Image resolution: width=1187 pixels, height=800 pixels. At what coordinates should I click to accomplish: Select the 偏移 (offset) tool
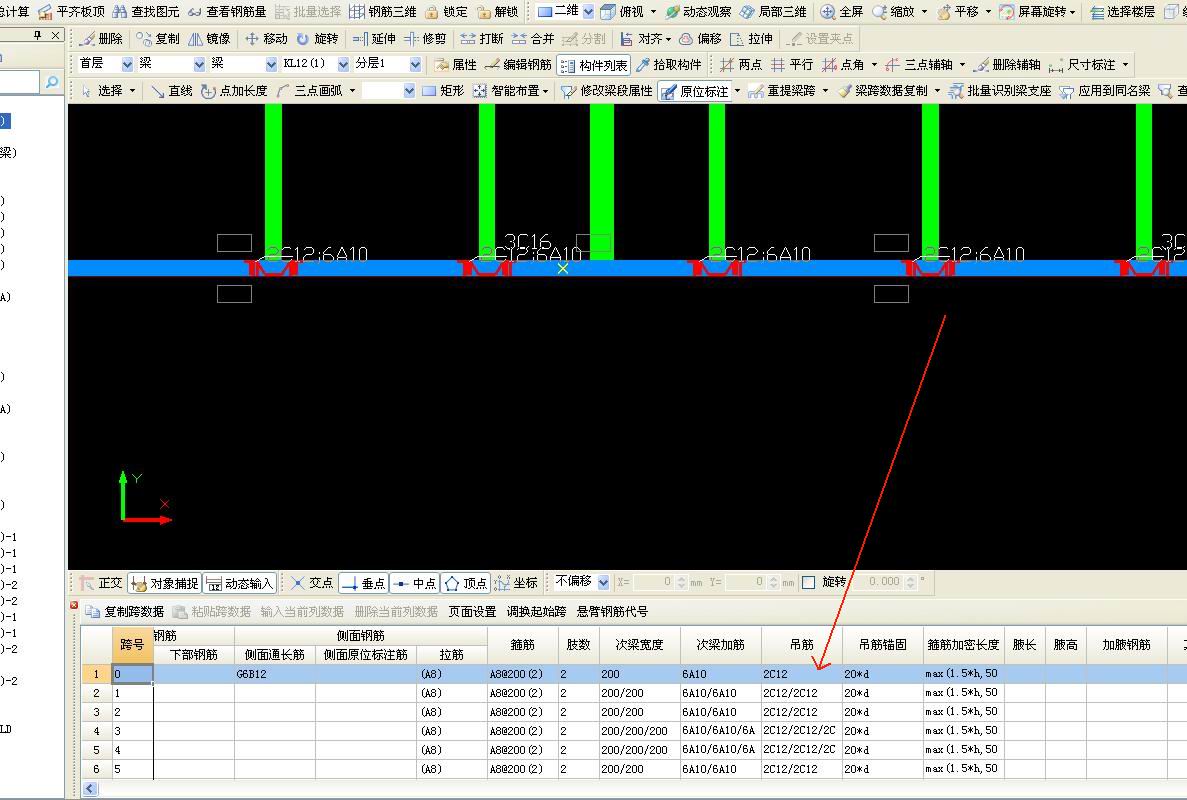click(701, 39)
